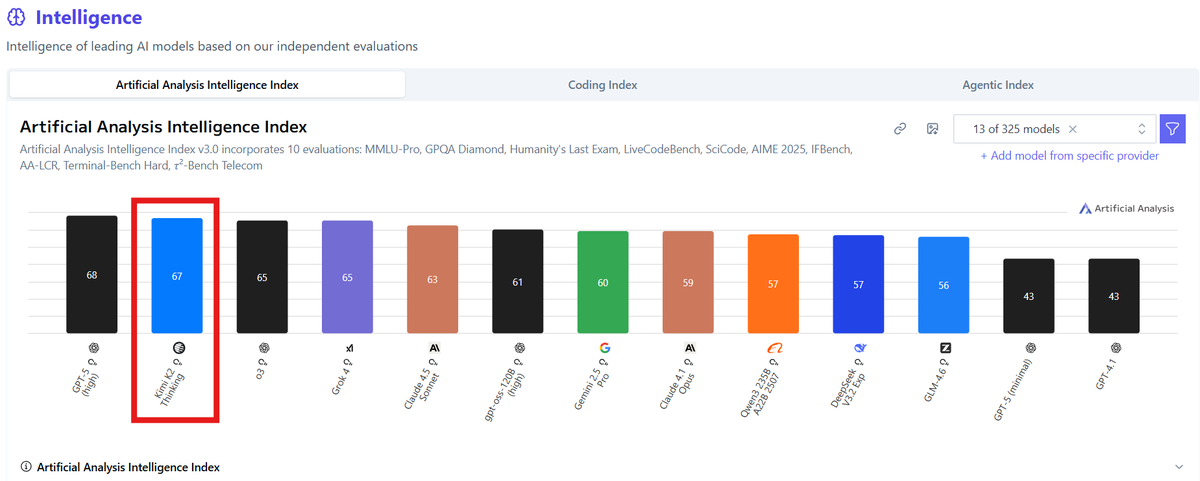The height and width of the screenshot is (481, 1200).
Task: Click the Qwen3 235B provider logo
Action: pos(774,348)
